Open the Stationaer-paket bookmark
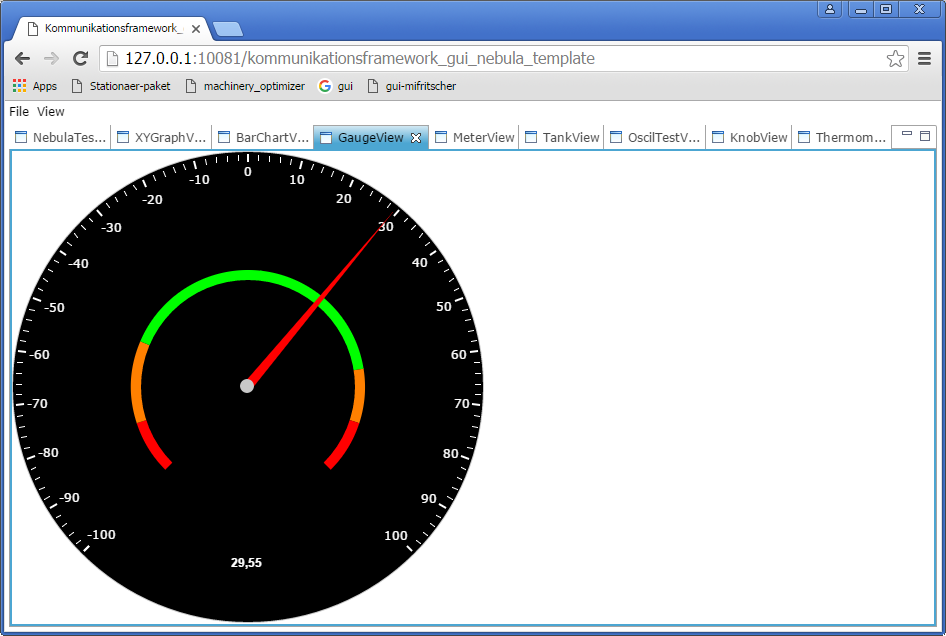946x636 pixels. point(121,86)
